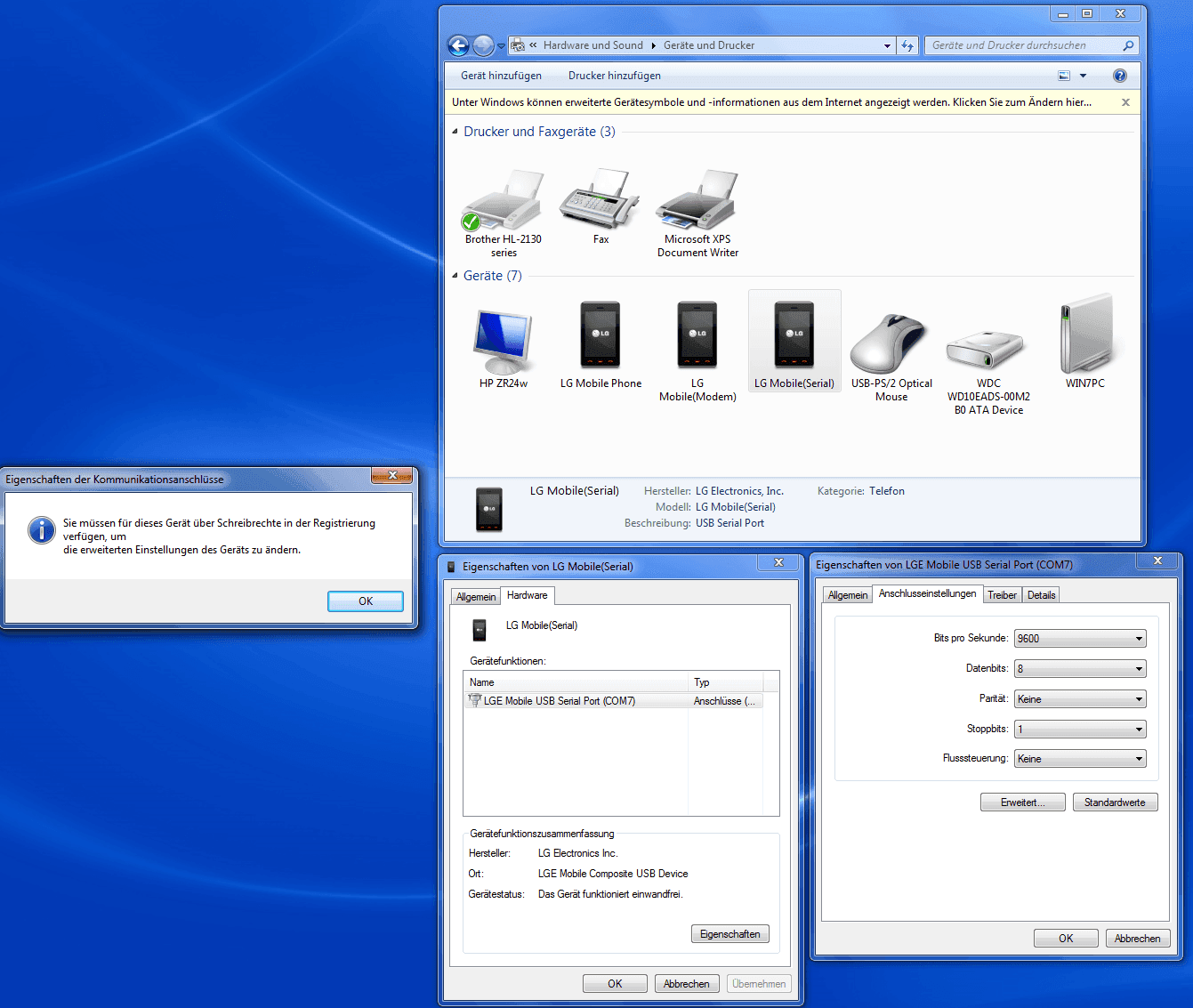
Task: Open recent pages dropdown beside navigation arrows
Action: [x=501, y=45]
